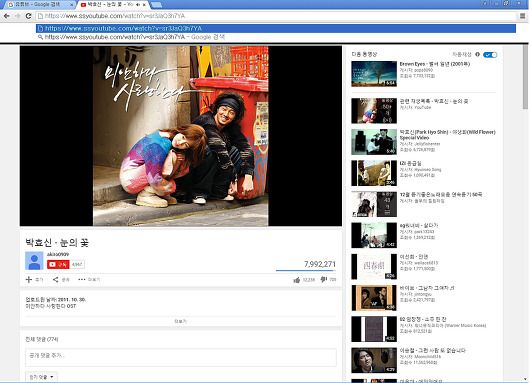Open a new tab with the new-tab button
This screenshot has width=530, height=383.
click(156, 5)
